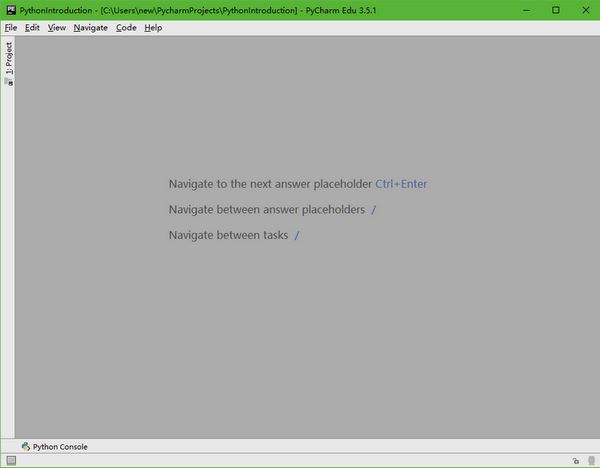600x468 pixels.
Task: Open the File menu
Action: 11,28
